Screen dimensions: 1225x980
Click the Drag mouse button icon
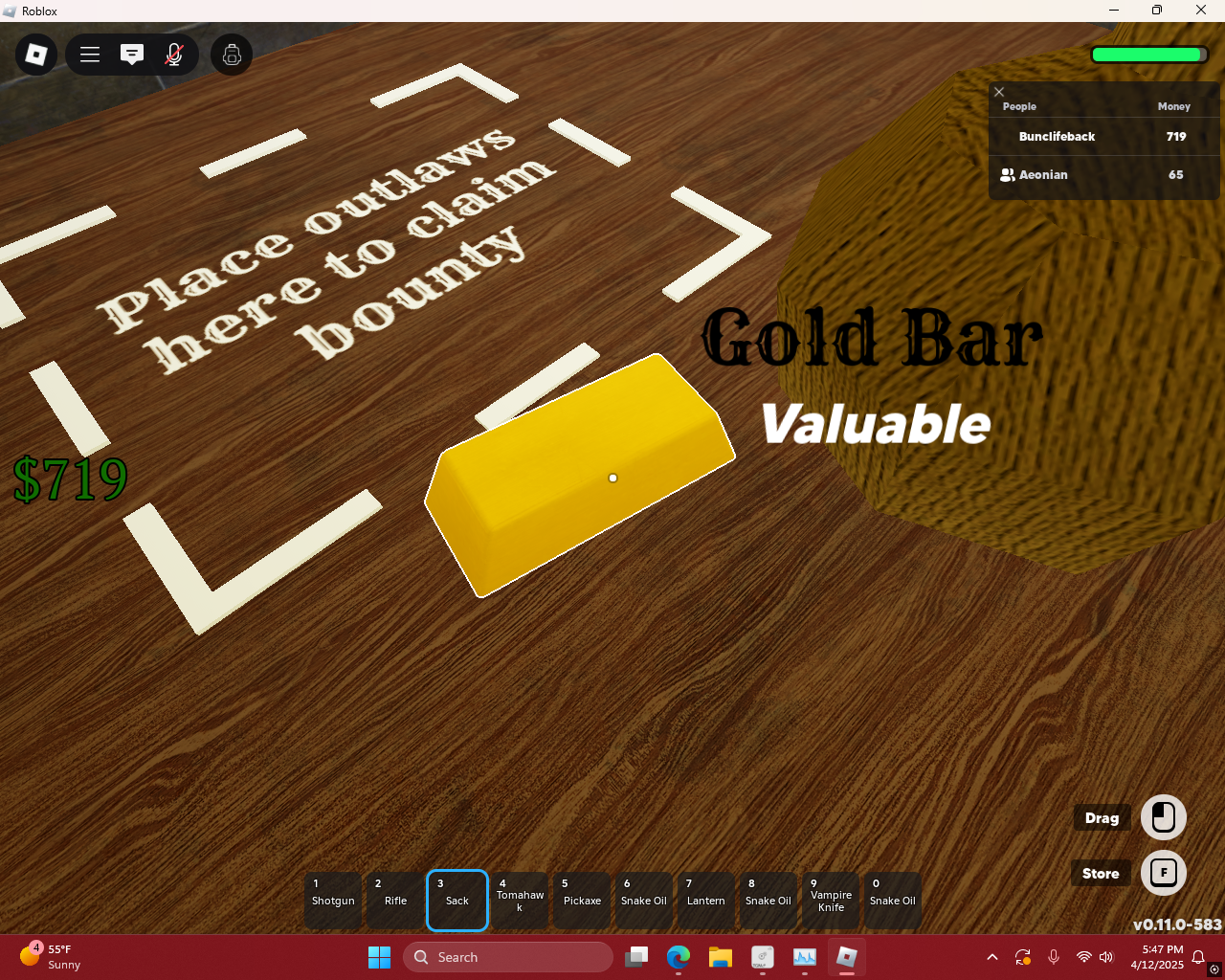[1164, 818]
